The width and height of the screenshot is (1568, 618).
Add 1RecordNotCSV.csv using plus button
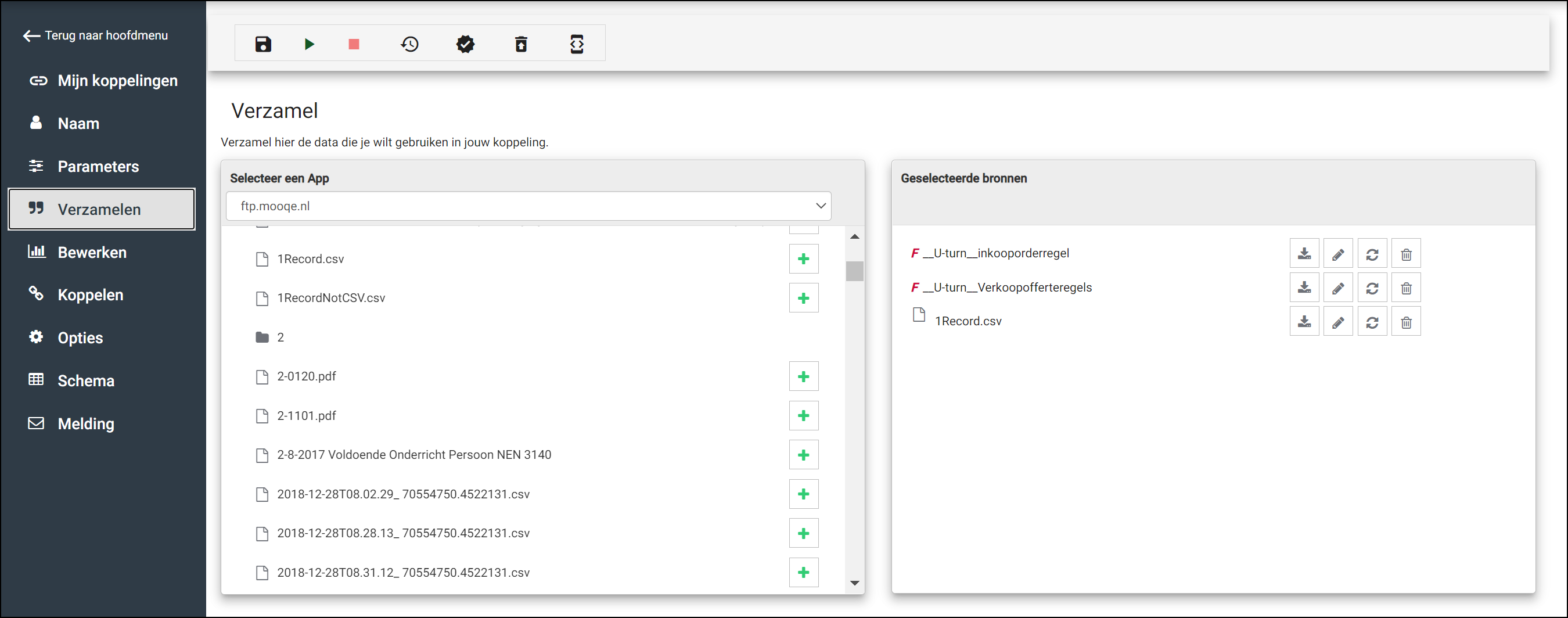pyautogui.click(x=804, y=299)
